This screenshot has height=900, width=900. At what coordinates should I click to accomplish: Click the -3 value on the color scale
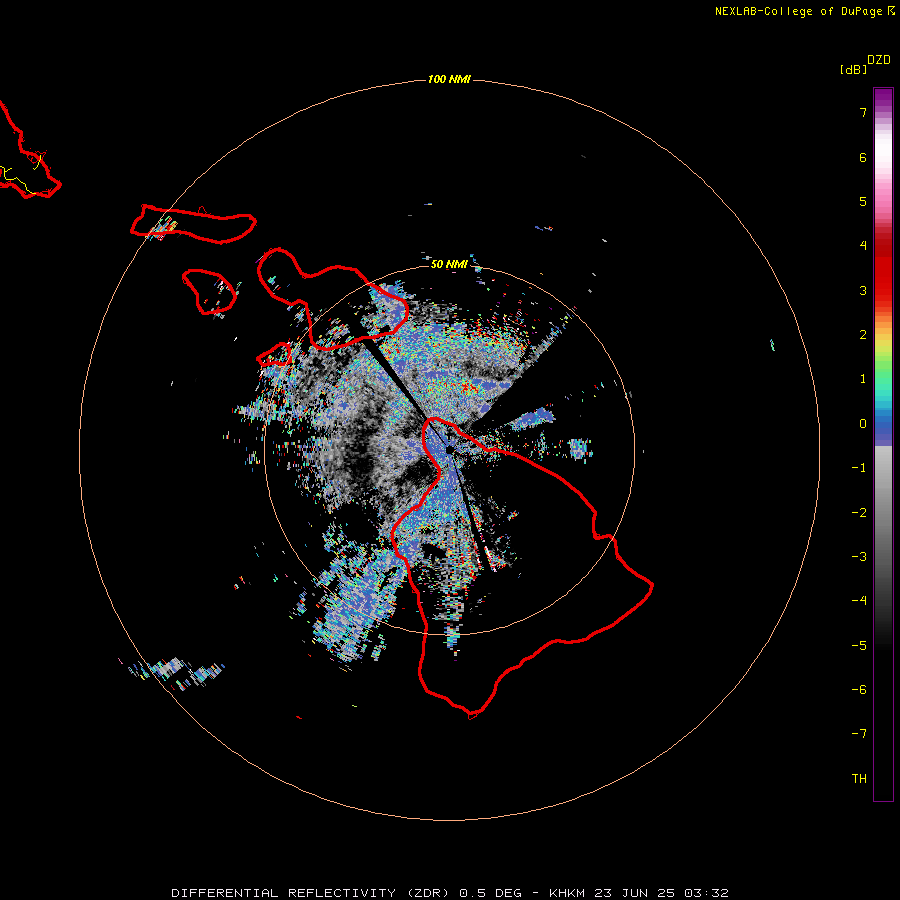(859, 557)
